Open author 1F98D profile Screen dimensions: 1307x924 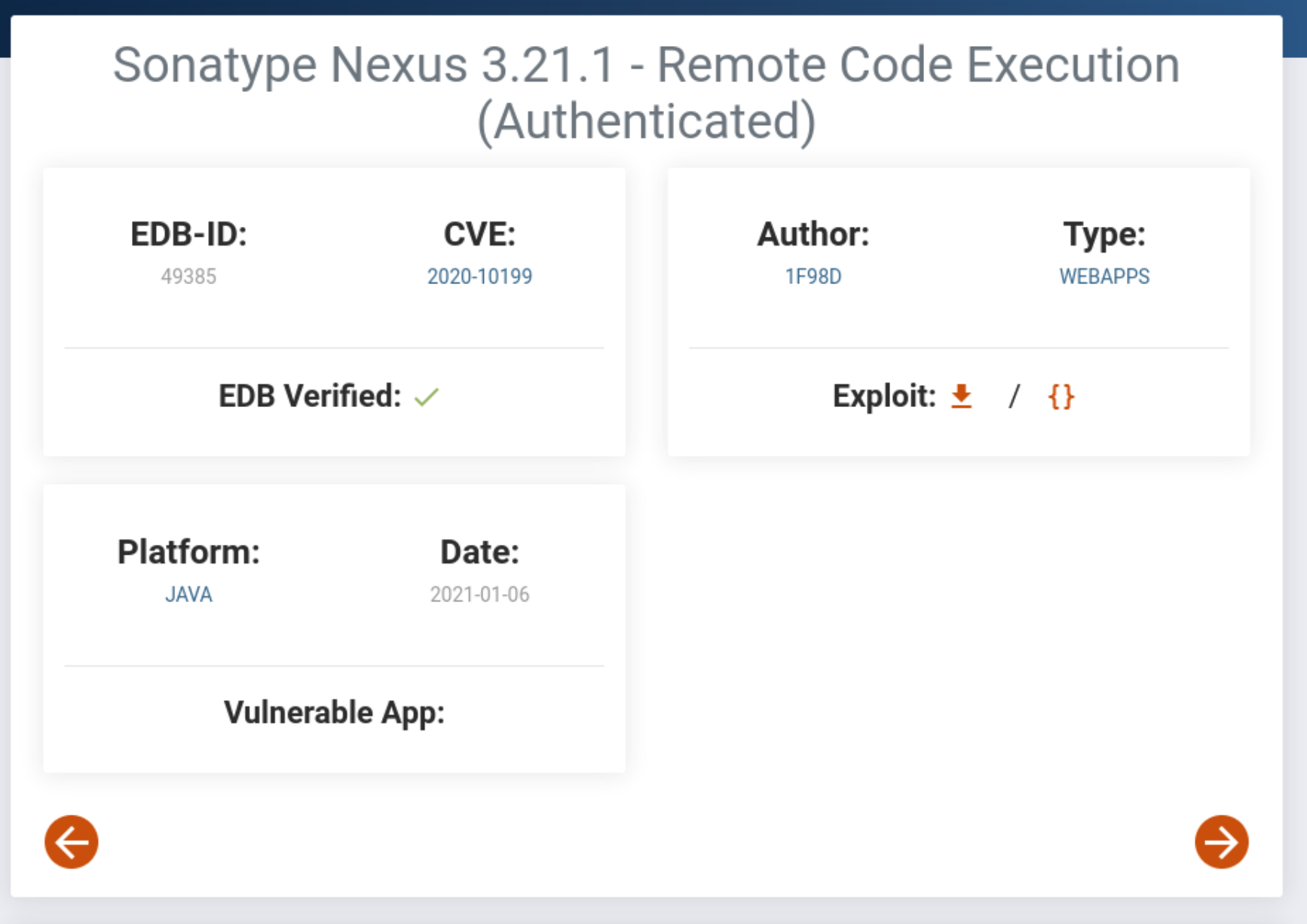click(x=813, y=277)
